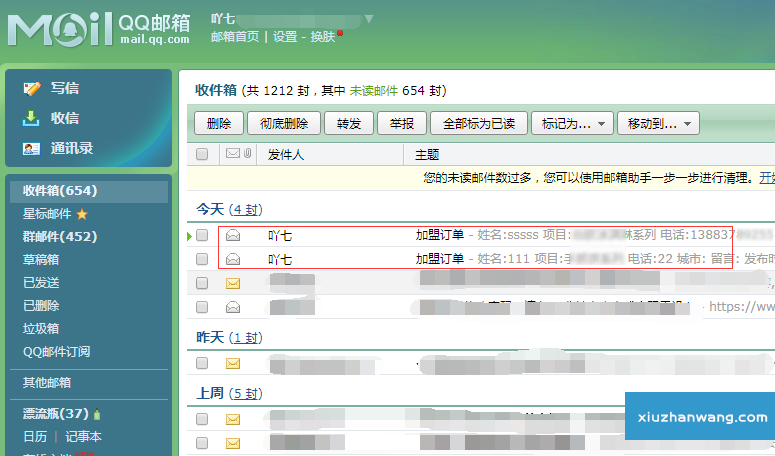This screenshot has height=456, width=775.
Task: Click the QQ Mail logo
Action: [98, 30]
